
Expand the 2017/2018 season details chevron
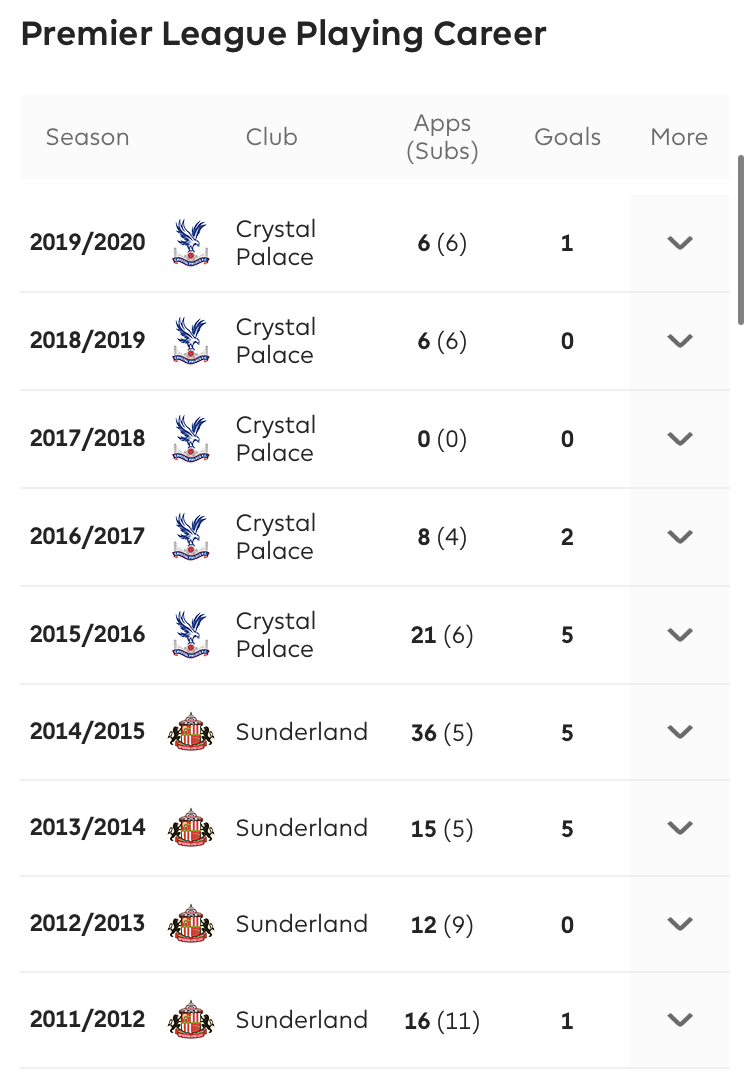pyautogui.click(x=680, y=439)
